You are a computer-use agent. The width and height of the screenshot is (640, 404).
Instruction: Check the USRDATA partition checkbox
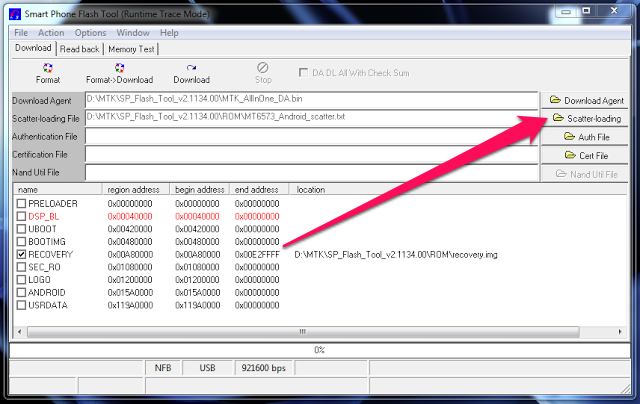tap(21, 305)
